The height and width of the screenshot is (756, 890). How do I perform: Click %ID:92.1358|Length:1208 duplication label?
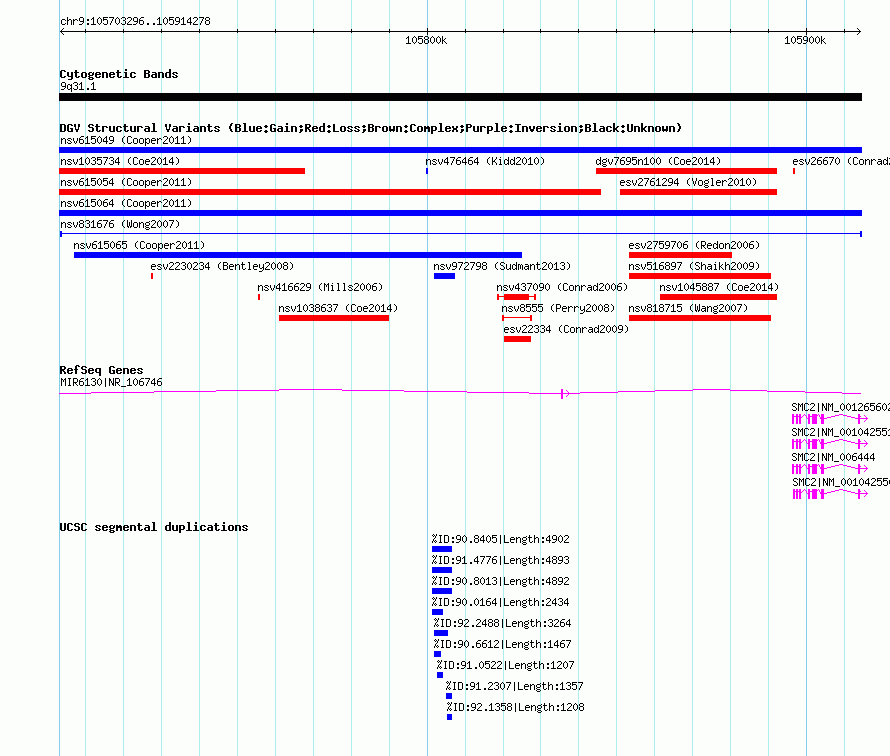[x=515, y=707]
